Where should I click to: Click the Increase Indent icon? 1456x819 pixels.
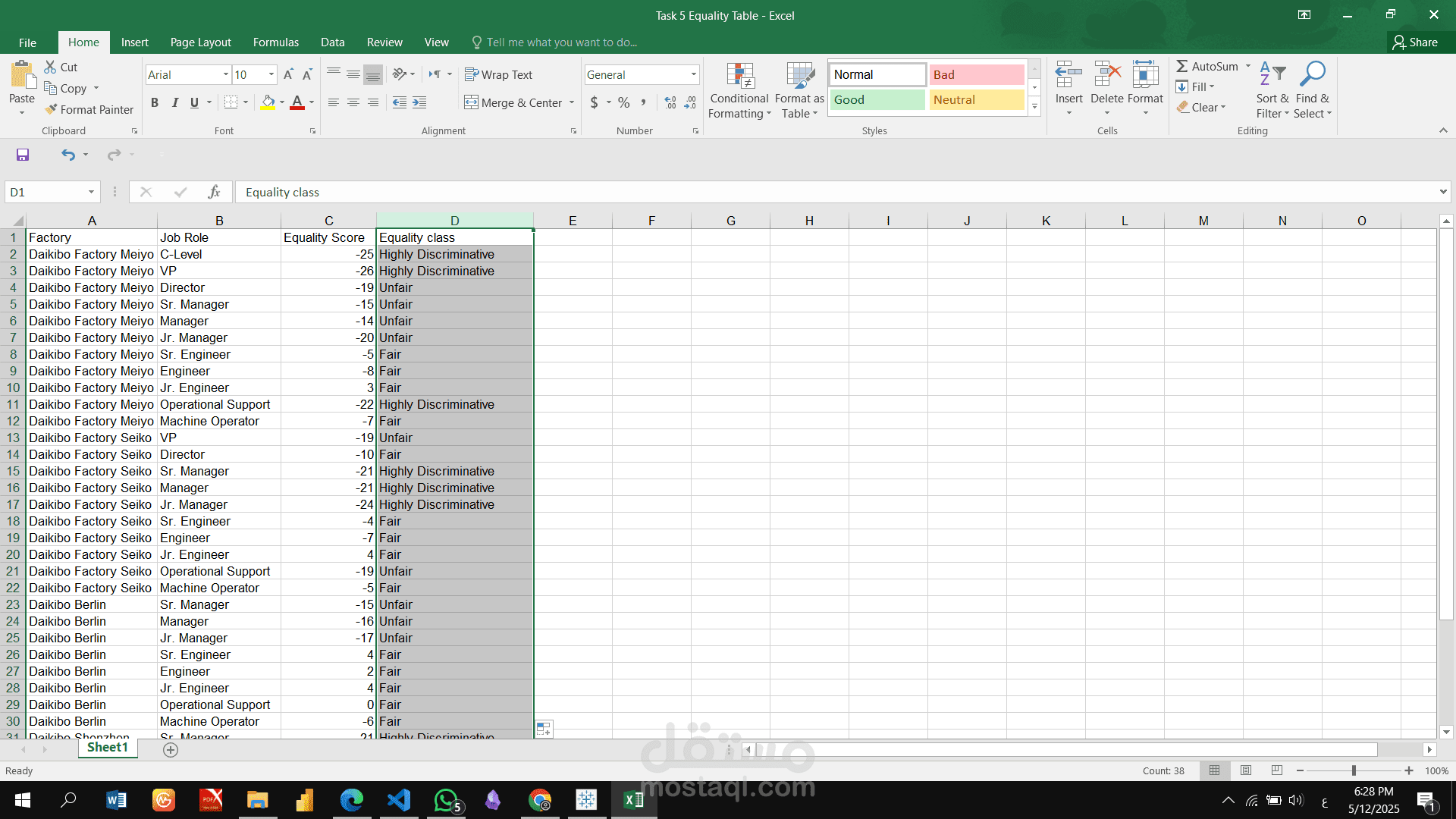point(419,102)
